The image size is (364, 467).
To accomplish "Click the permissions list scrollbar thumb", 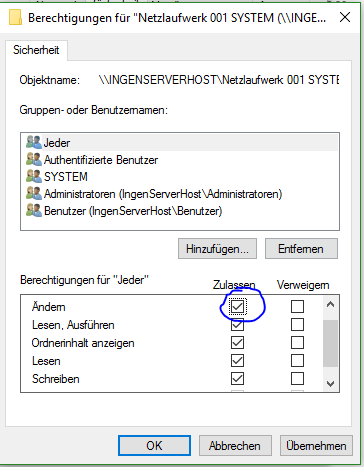I will (330, 343).
